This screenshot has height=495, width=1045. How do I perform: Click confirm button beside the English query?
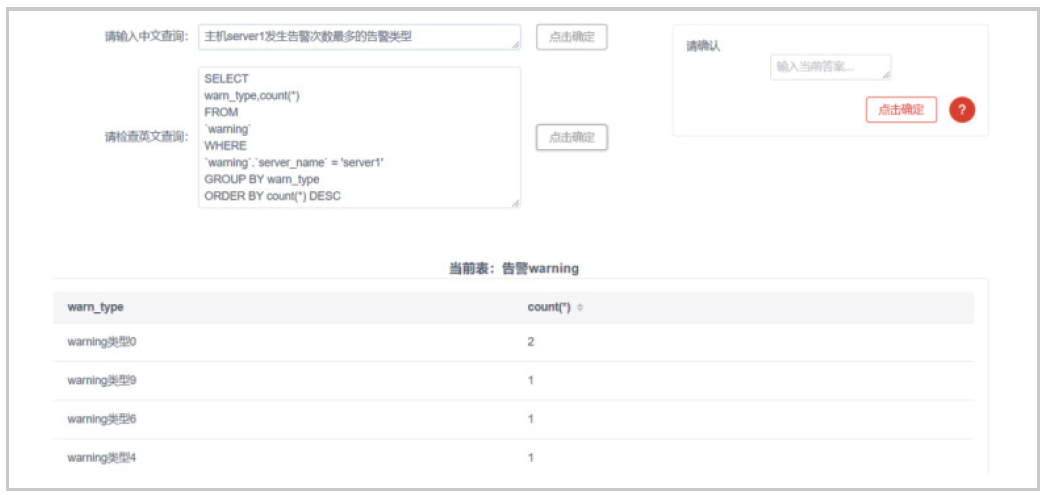(571, 137)
